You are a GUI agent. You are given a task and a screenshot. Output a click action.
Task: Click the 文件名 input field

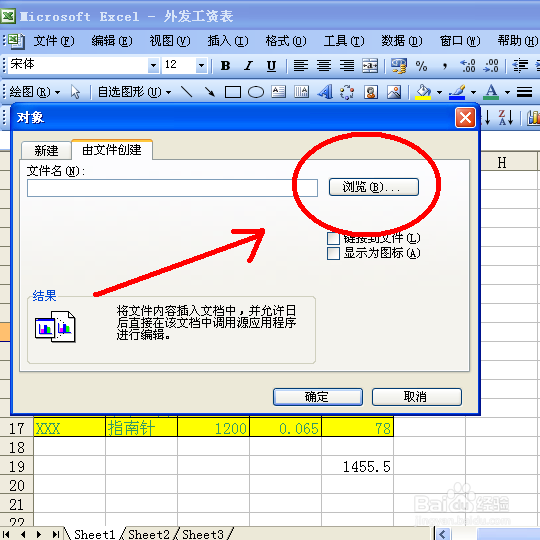click(172, 188)
